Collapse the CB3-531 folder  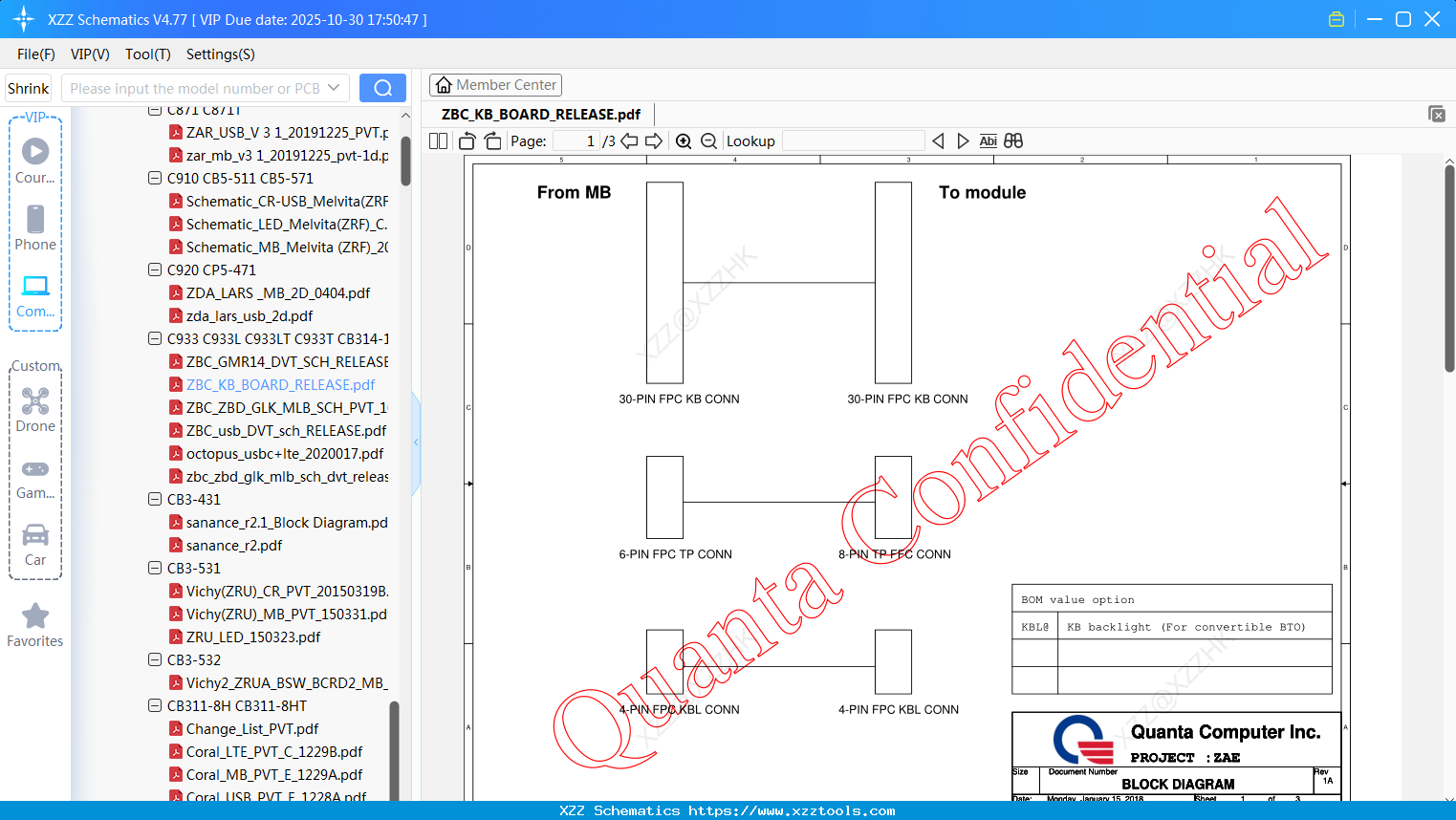155,568
